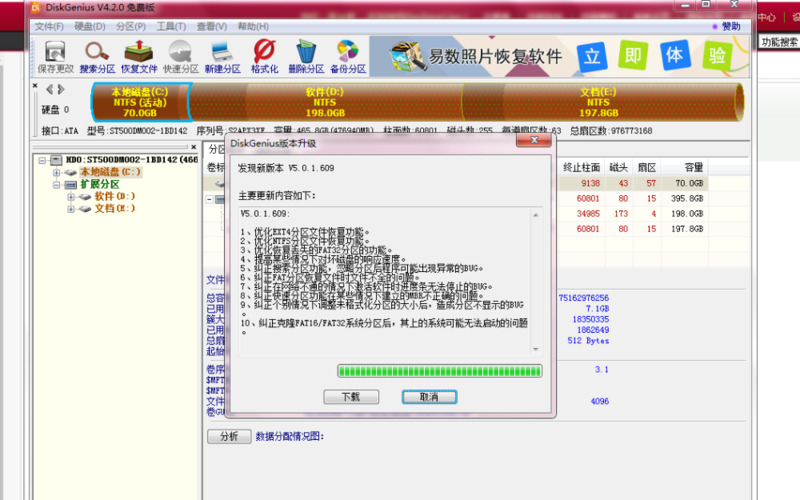
Task: Collapse the HD0:ST500DM002 disk node
Action: 42,160
